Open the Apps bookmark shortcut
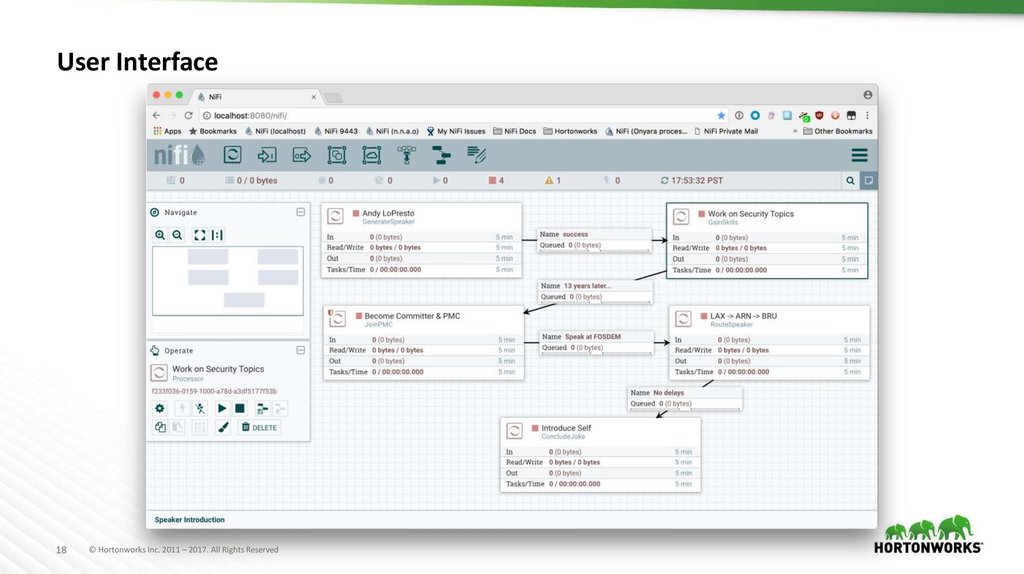 167,131
